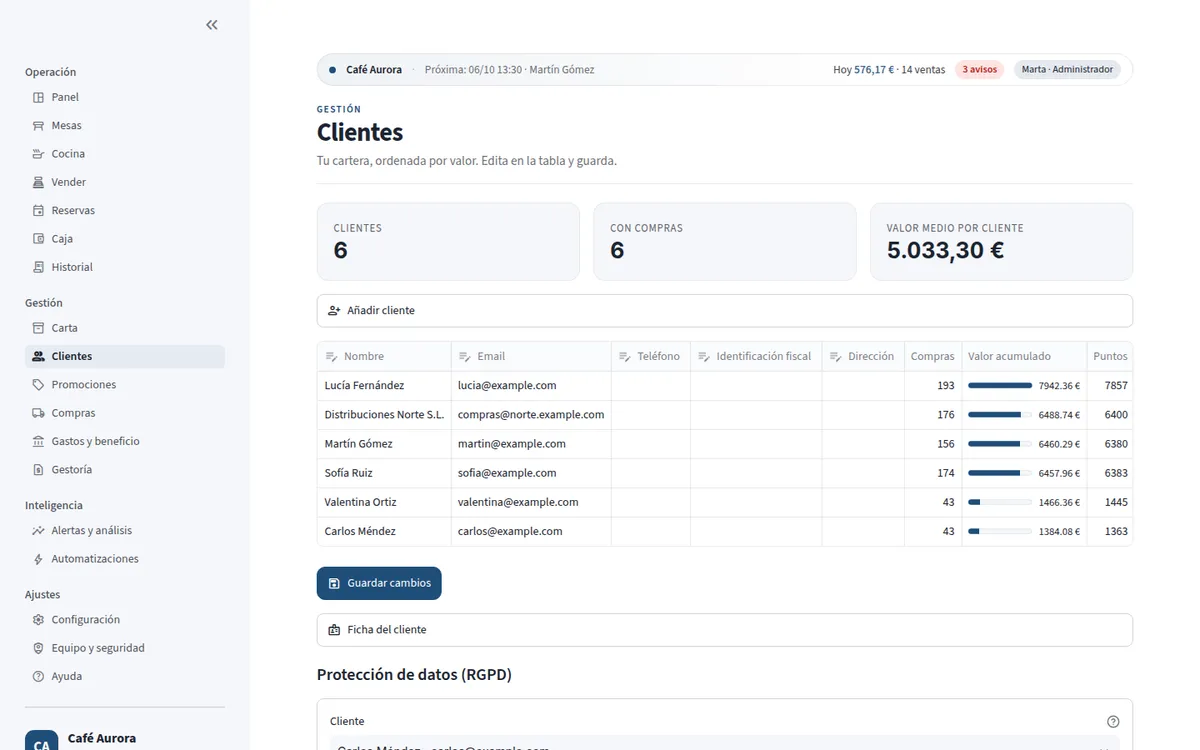Open the Cliente dropdown under Protección de datos

[725, 744]
